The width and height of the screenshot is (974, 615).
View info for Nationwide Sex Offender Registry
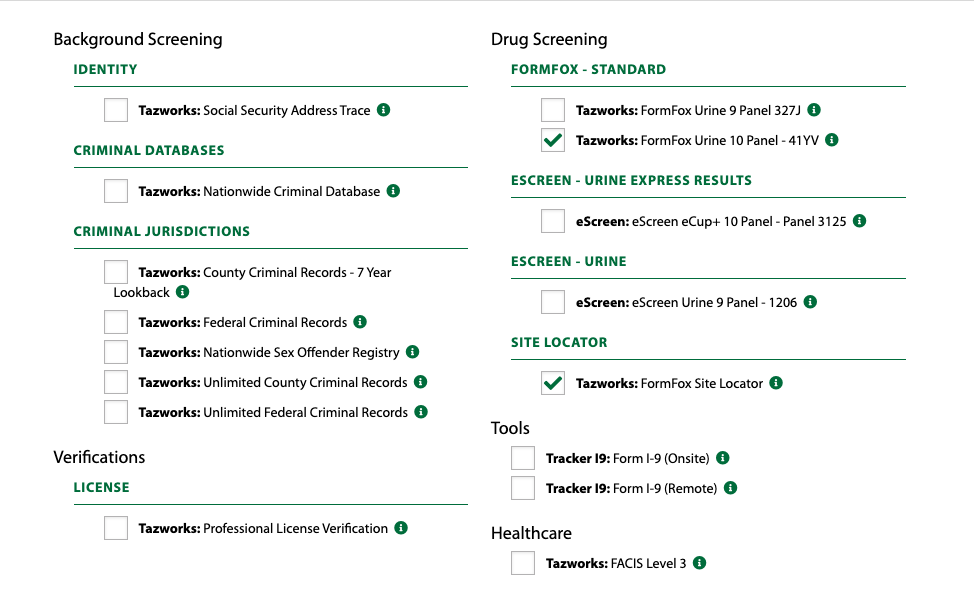pos(412,352)
